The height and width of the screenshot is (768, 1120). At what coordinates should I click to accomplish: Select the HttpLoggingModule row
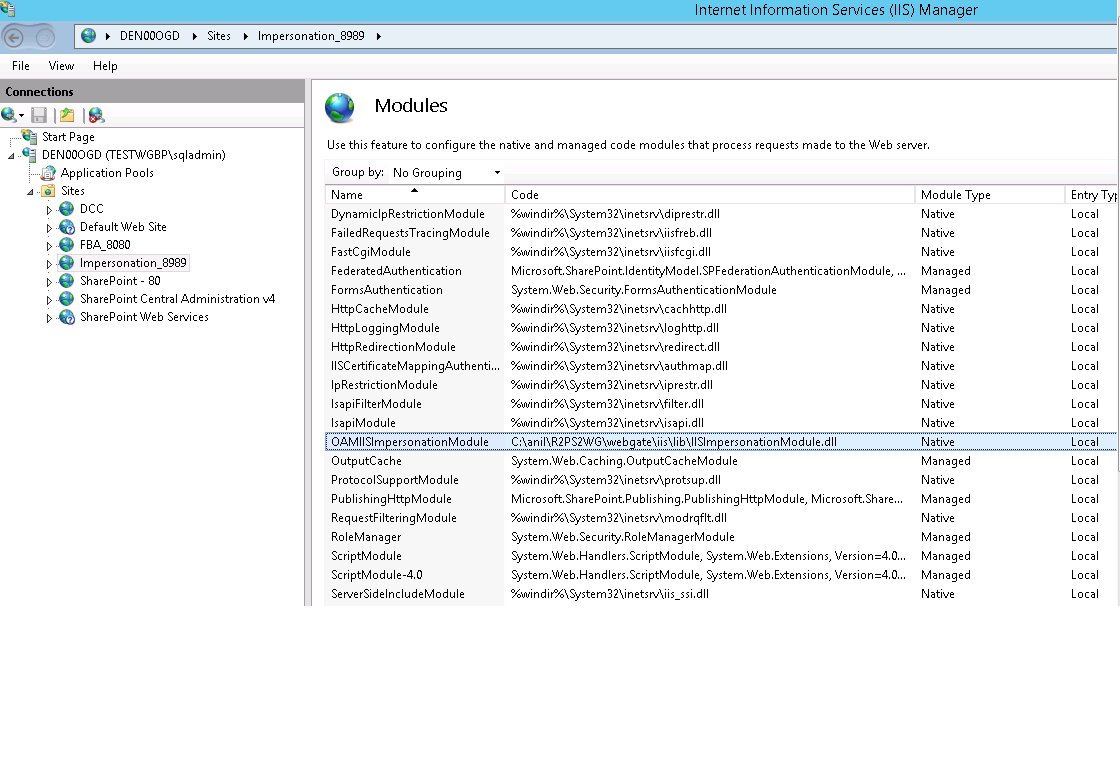[721, 328]
